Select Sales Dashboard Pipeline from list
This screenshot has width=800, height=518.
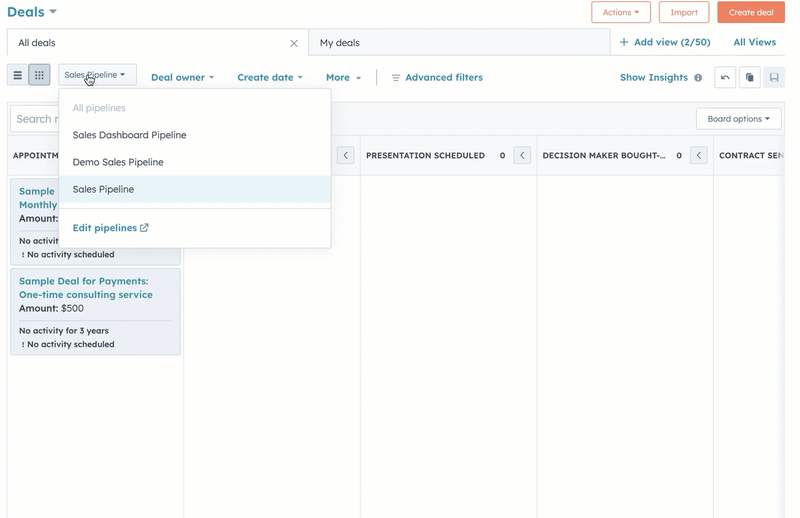(129, 135)
